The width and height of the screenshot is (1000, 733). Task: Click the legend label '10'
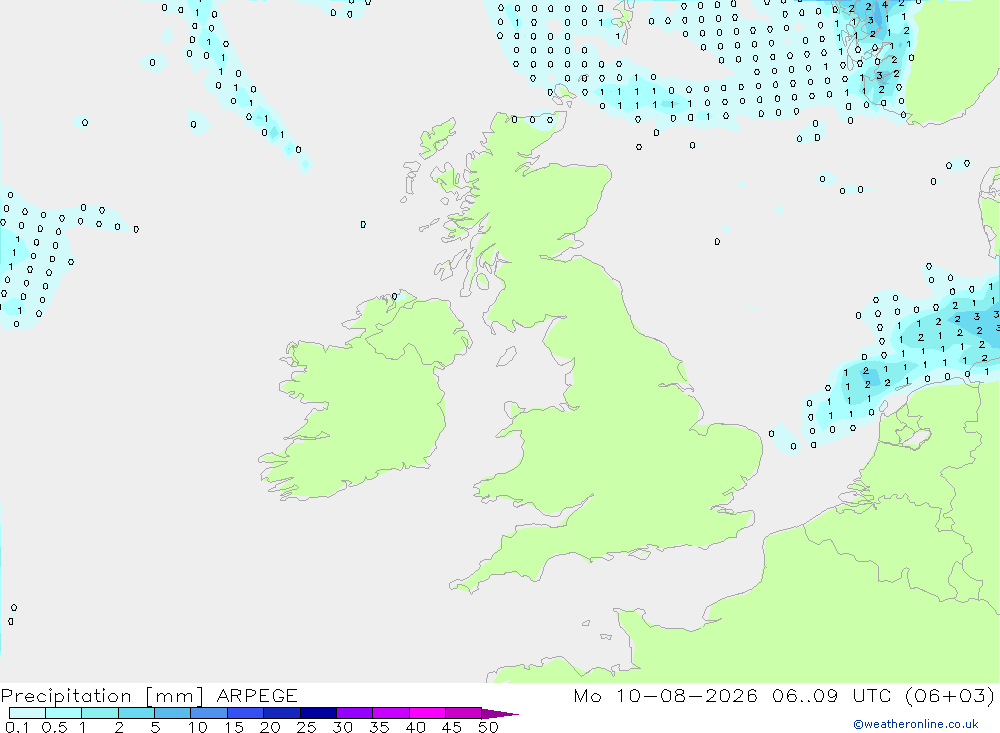pyautogui.click(x=198, y=727)
